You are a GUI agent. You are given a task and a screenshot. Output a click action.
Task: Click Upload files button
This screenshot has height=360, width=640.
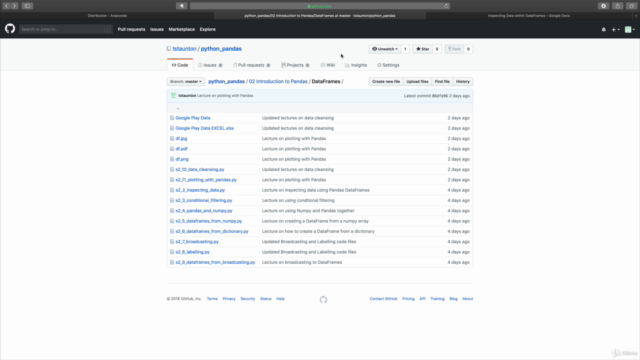pos(417,82)
